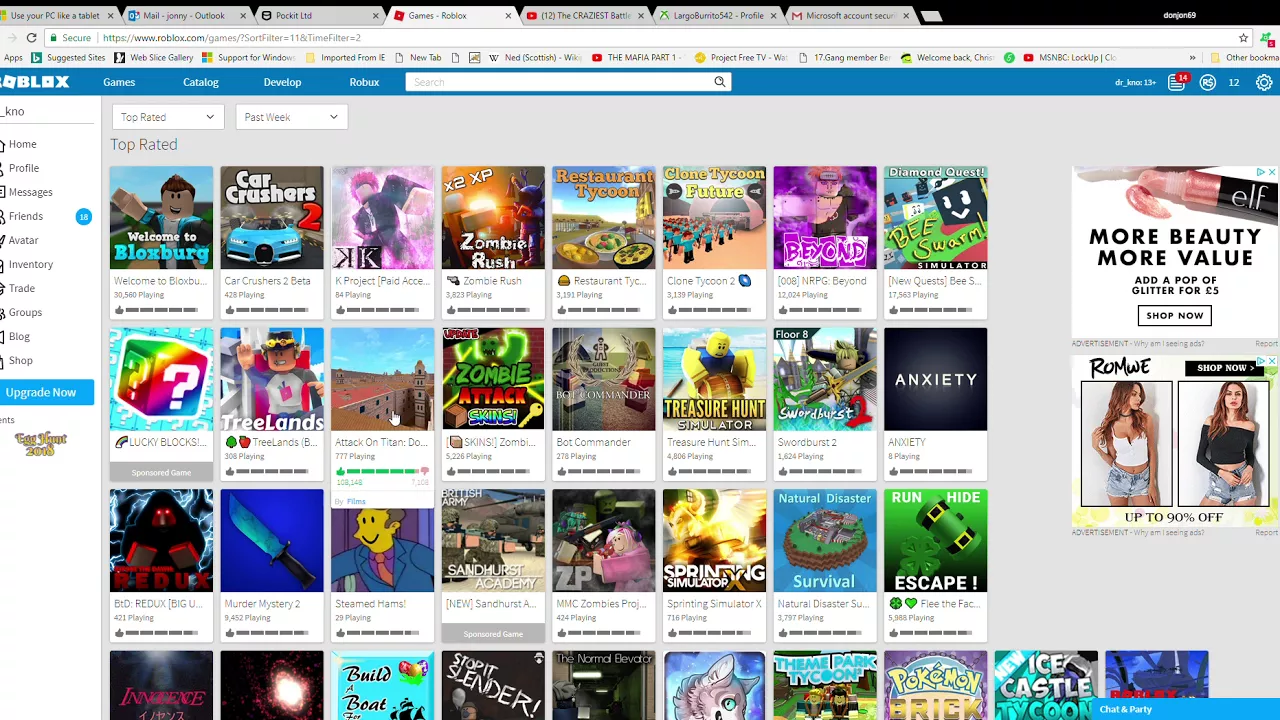Viewport: 1280px width, 720px height.
Task: Open the Catalog menu item
Action: [200, 82]
